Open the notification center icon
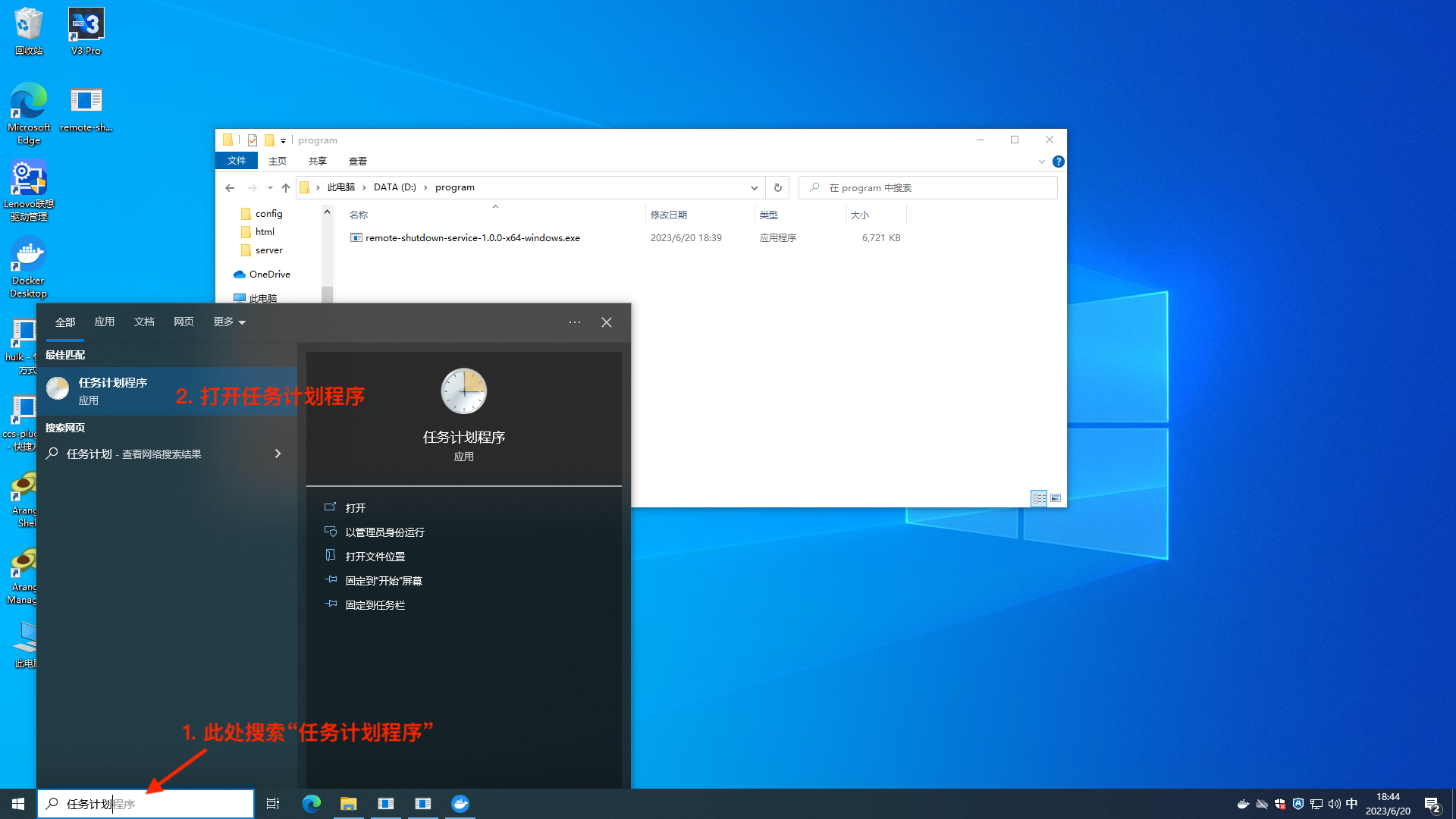This screenshot has width=1456, height=819. coord(1432,805)
